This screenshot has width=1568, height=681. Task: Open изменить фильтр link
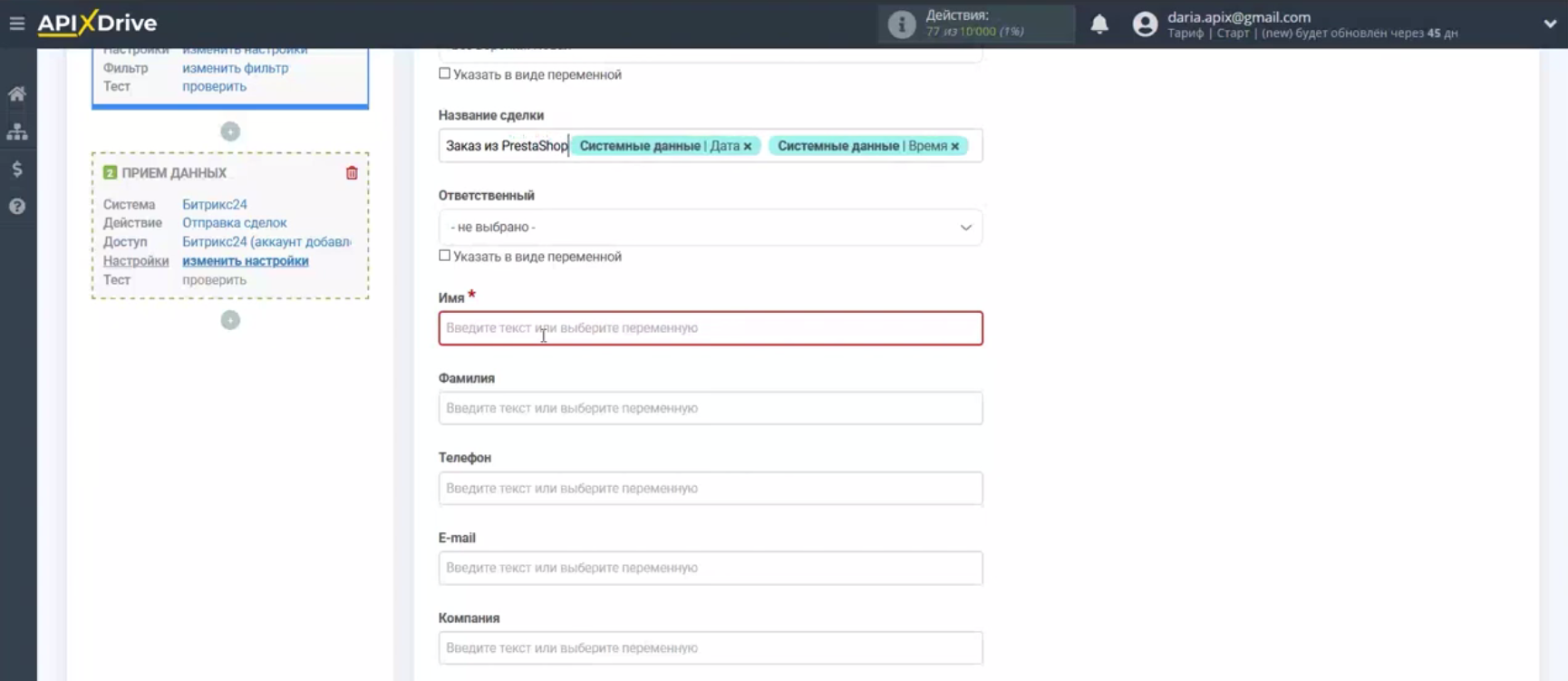(236, 68)
